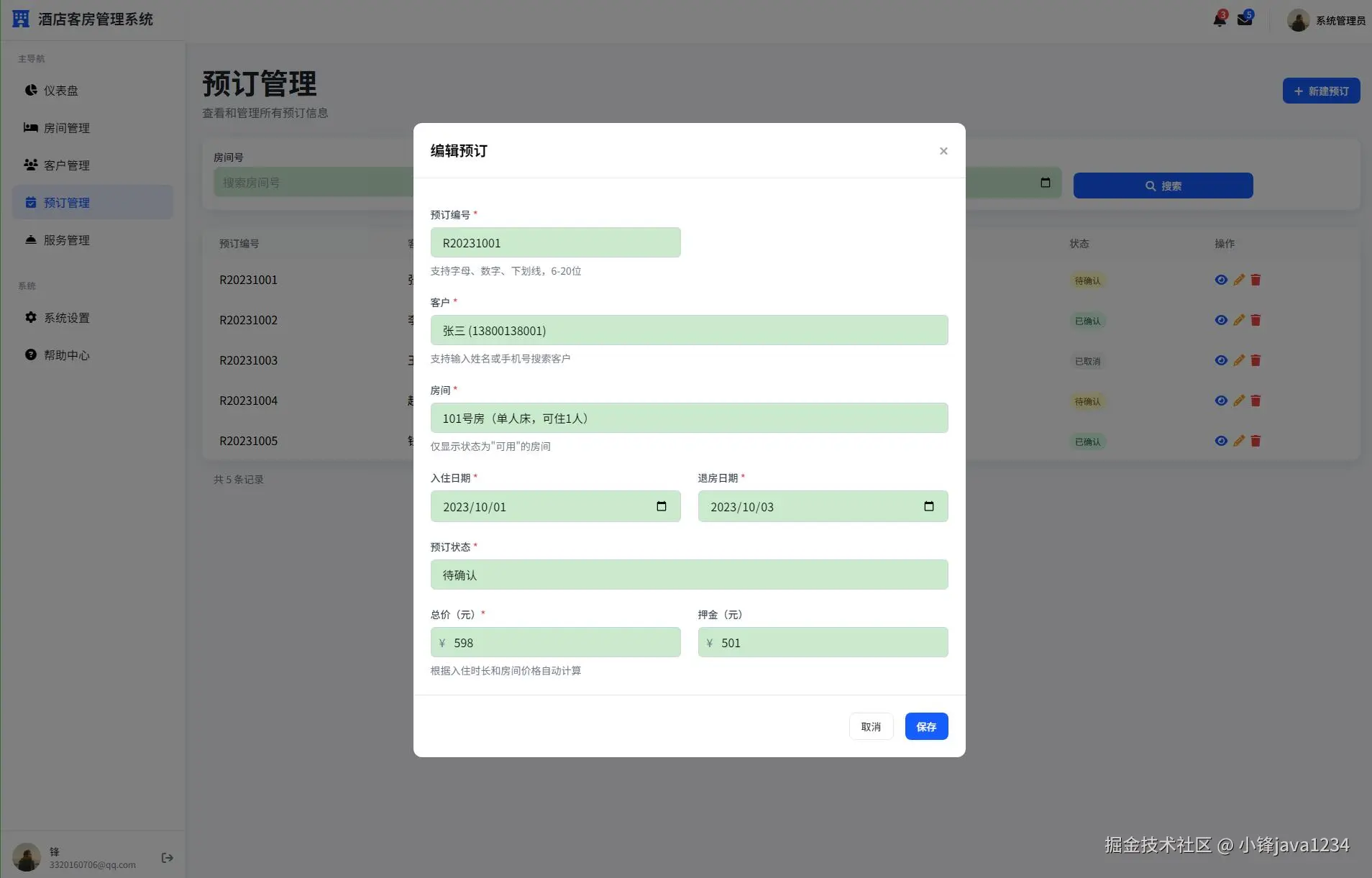Click the logout icon in sidebar footer

coord(168,857)
